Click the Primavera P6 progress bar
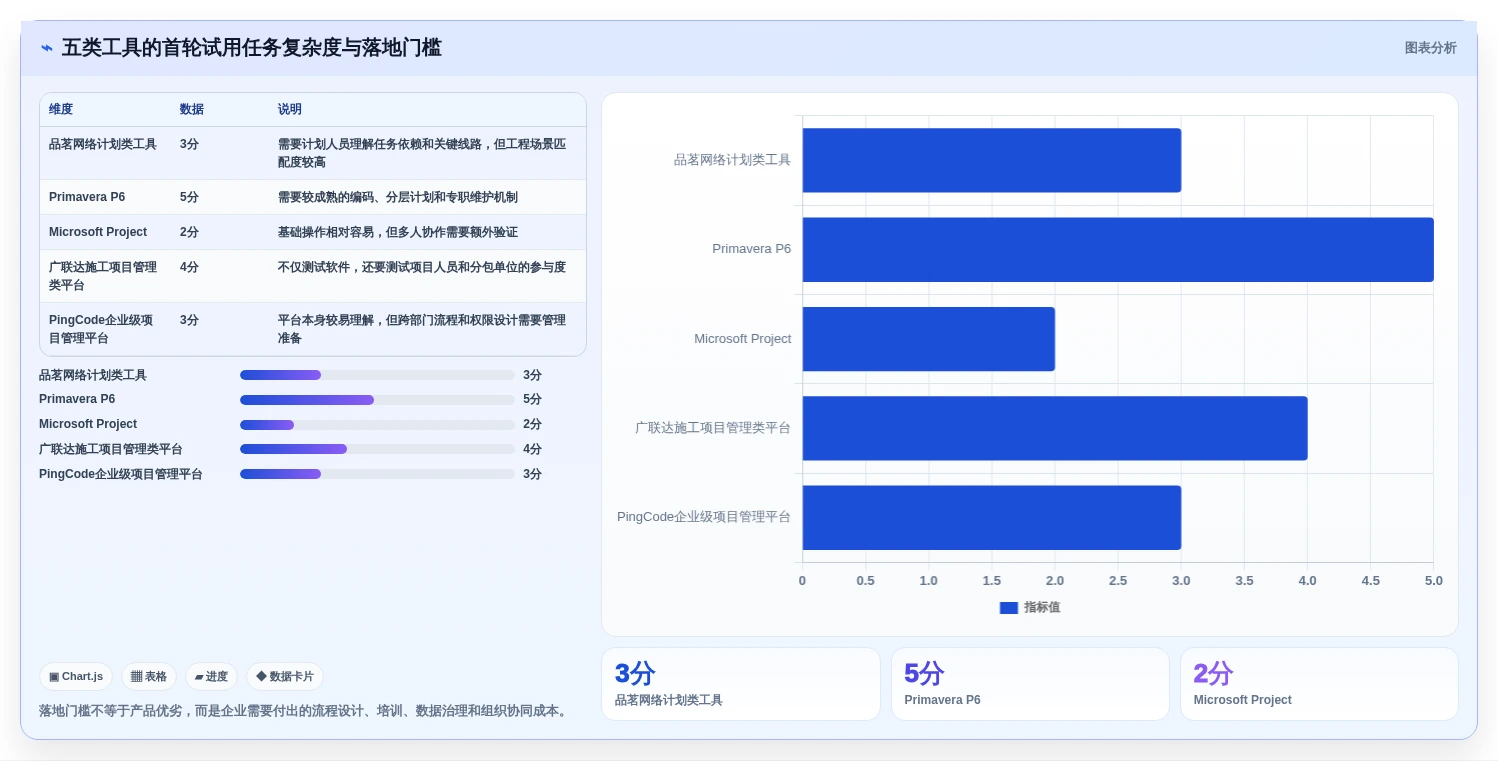This screenshot has height=761, width=1498. 377,400
